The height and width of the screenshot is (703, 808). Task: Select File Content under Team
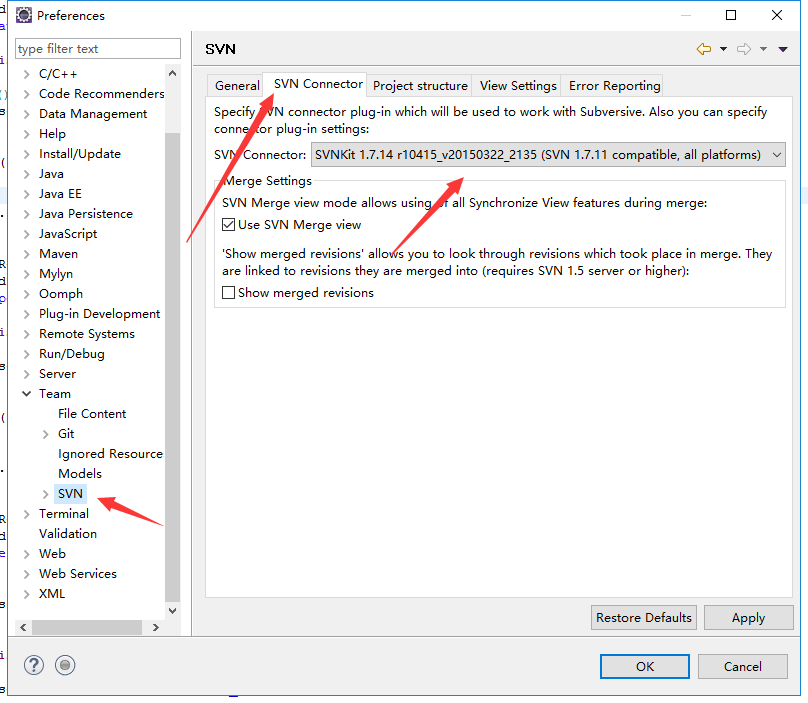click(92, 414)
